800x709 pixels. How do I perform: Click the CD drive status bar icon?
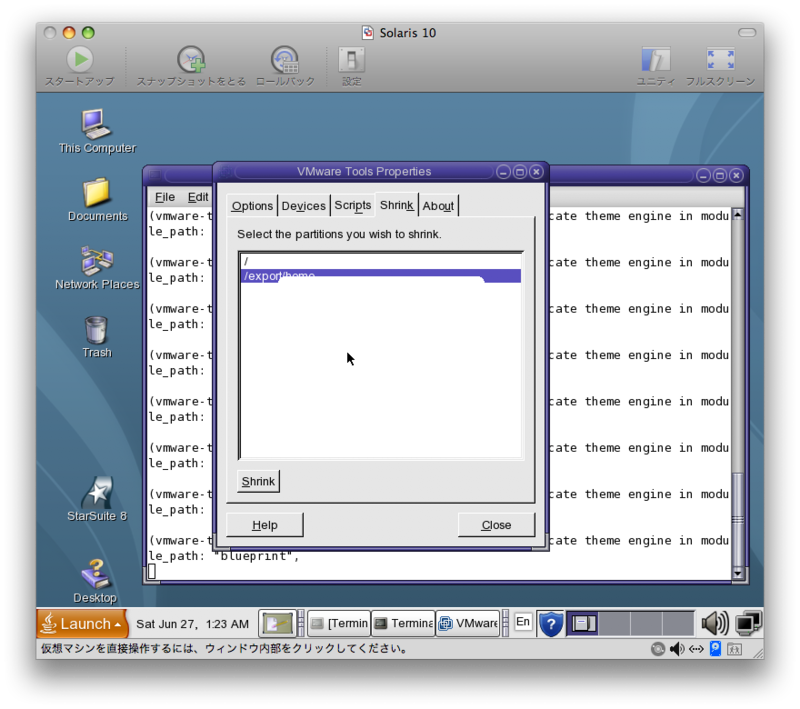click(x=658, y=649)
